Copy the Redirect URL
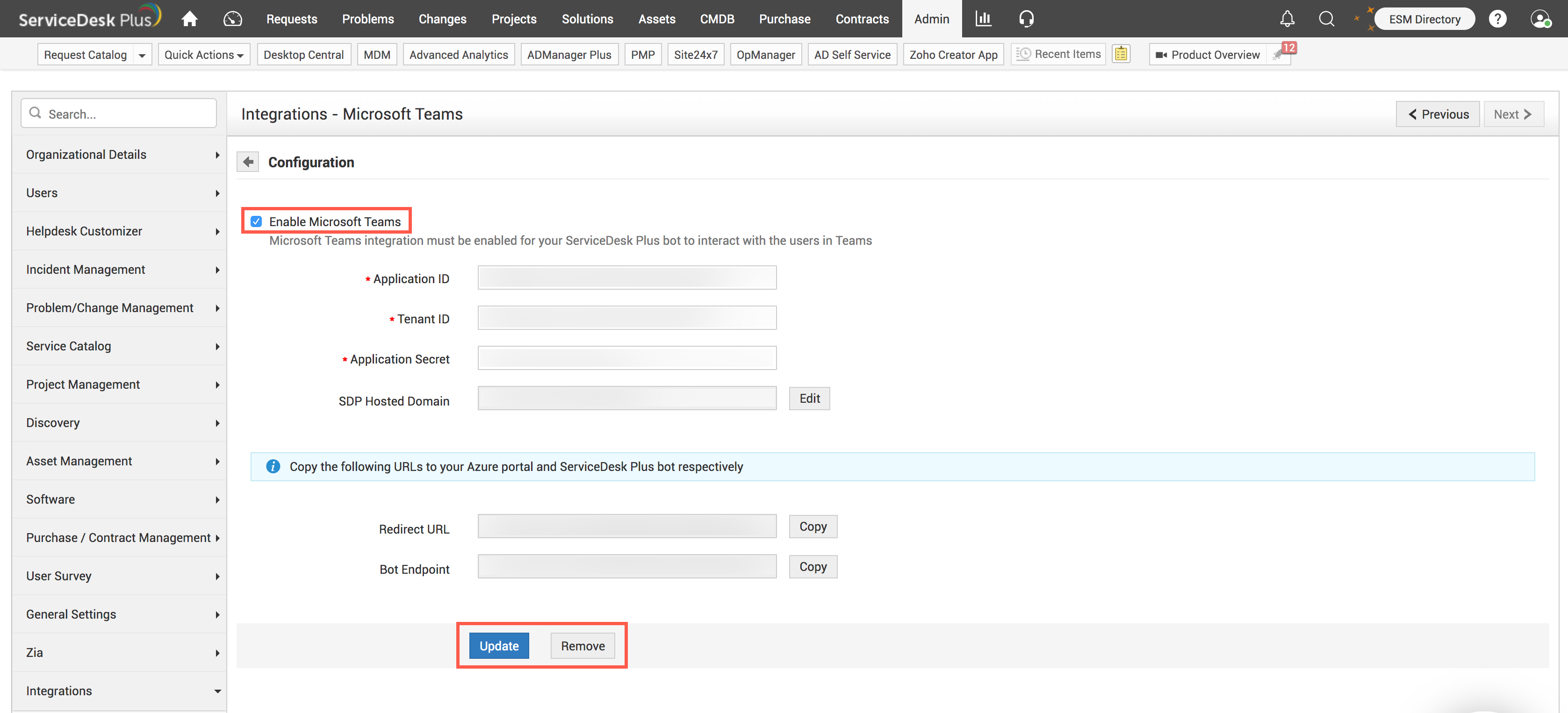This screenshot has width=1568, height=713. pyautogui.click(x=813, y=526)
